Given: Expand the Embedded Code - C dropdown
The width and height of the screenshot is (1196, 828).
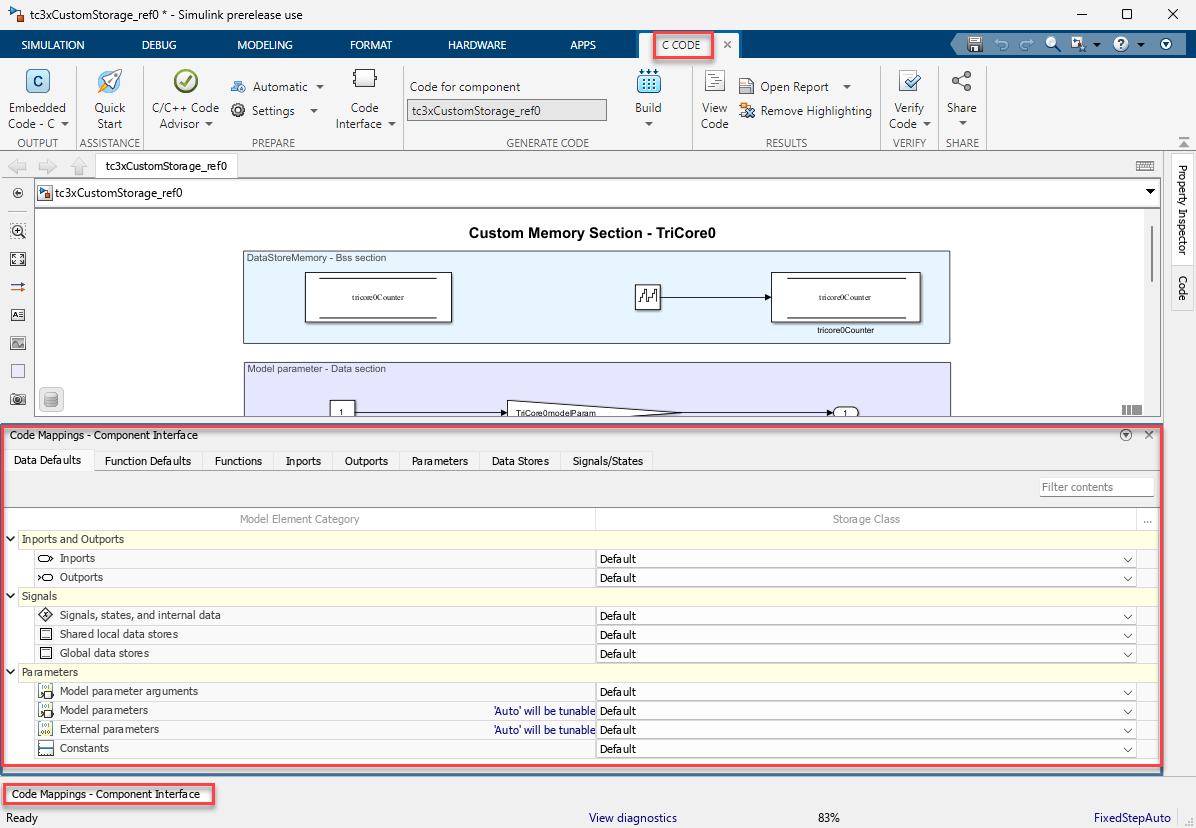Looking at the screenshot, I should click(64, 124).
